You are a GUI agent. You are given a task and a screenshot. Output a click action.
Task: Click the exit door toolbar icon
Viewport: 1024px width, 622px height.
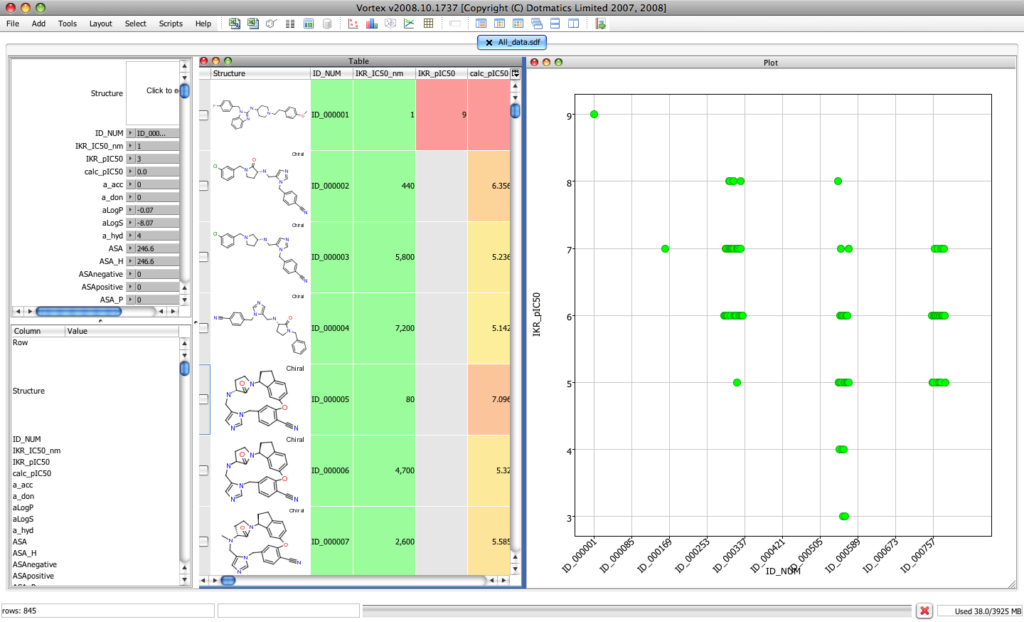pyautogui.click(x=600, y=24)
